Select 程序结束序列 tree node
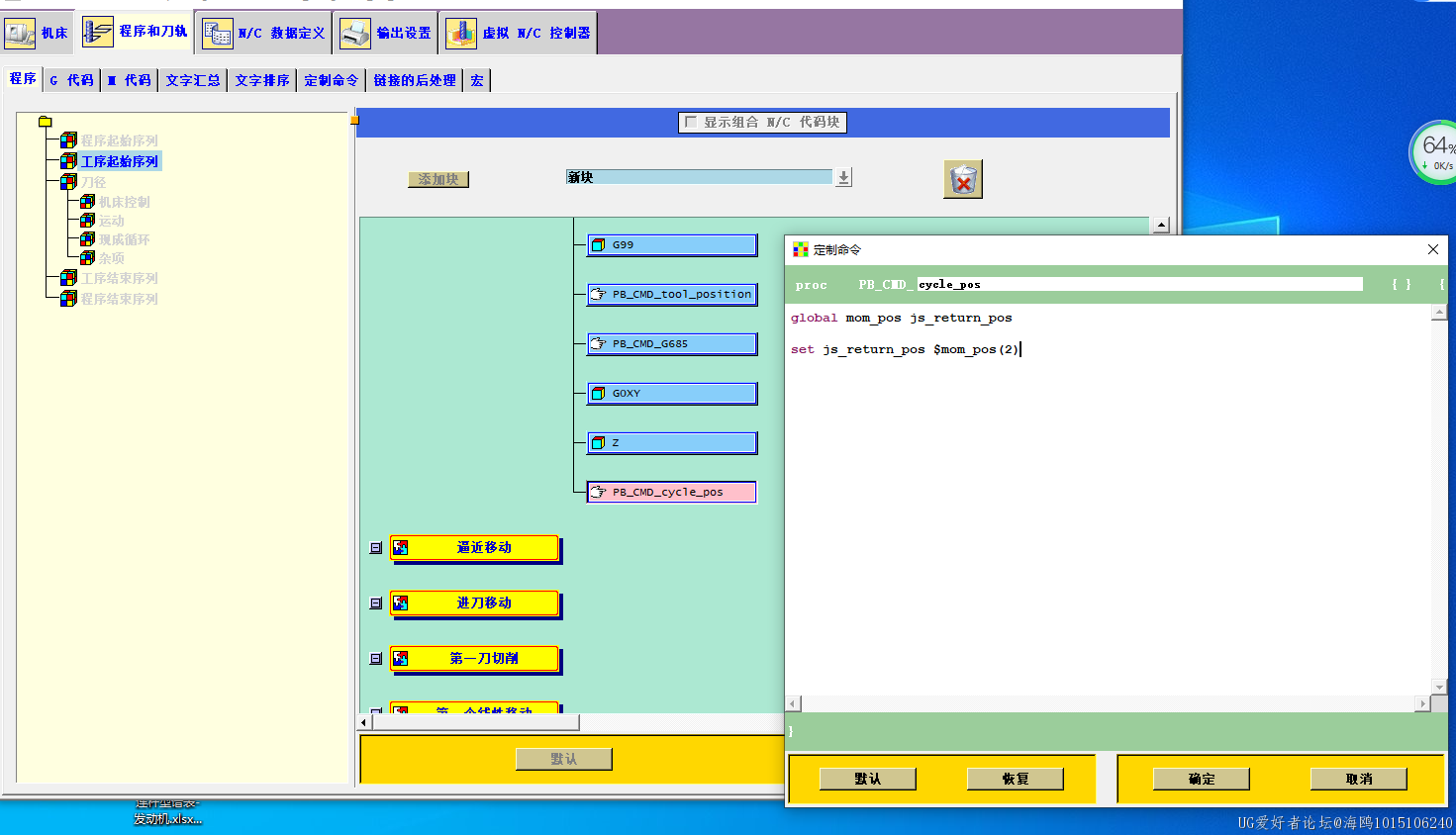This screenshot has height=835, width=1456. (x=120, y=299)
